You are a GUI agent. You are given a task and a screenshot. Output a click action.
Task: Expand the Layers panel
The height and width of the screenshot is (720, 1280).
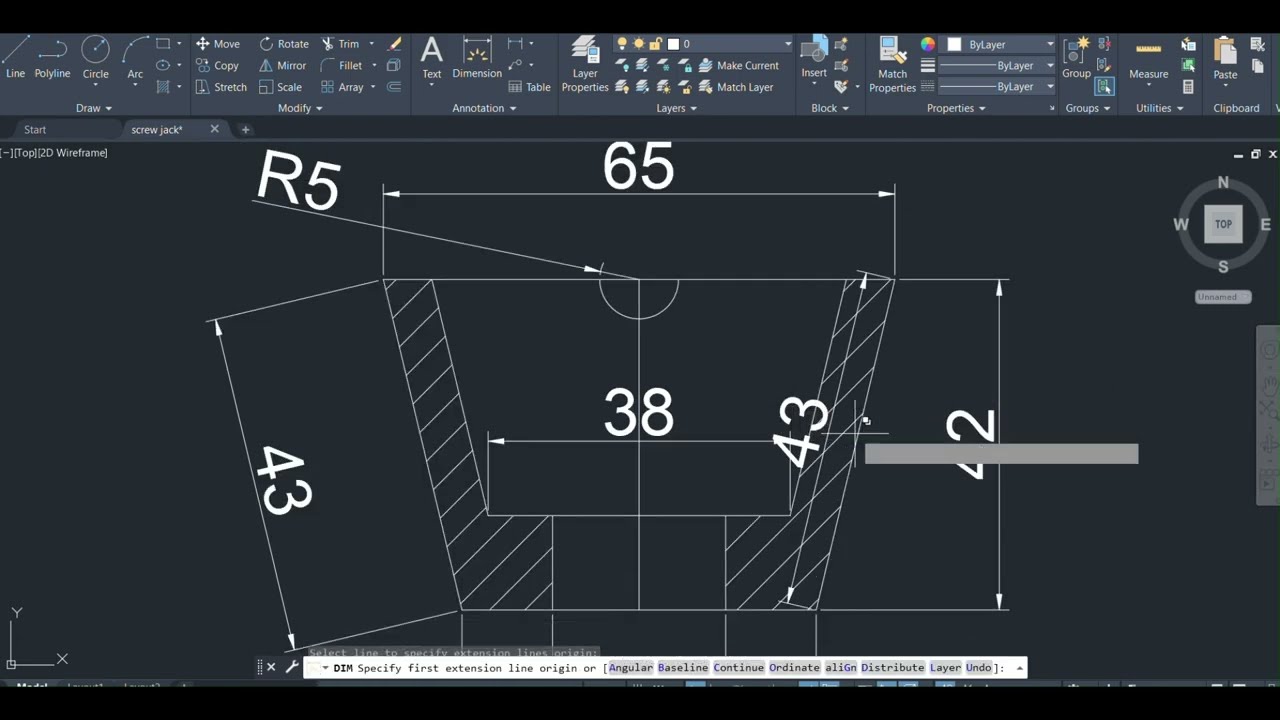pos(677,108)
